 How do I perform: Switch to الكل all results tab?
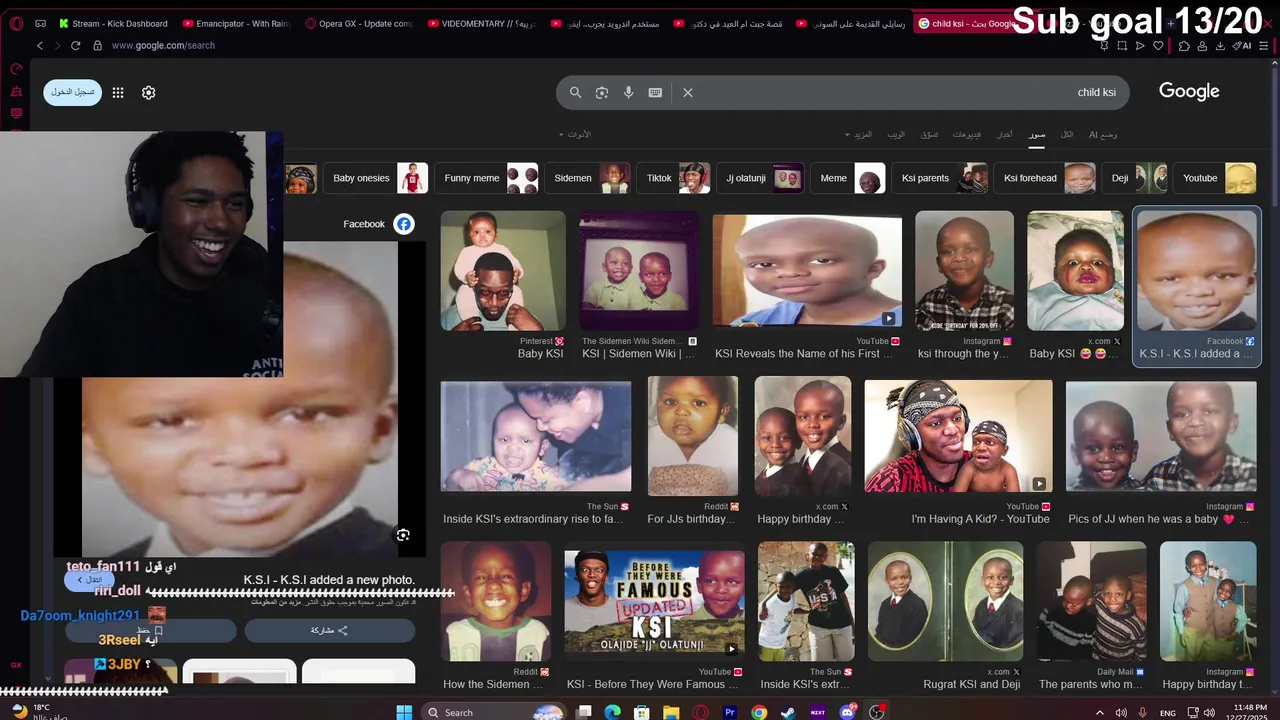tap(1067, 134)
